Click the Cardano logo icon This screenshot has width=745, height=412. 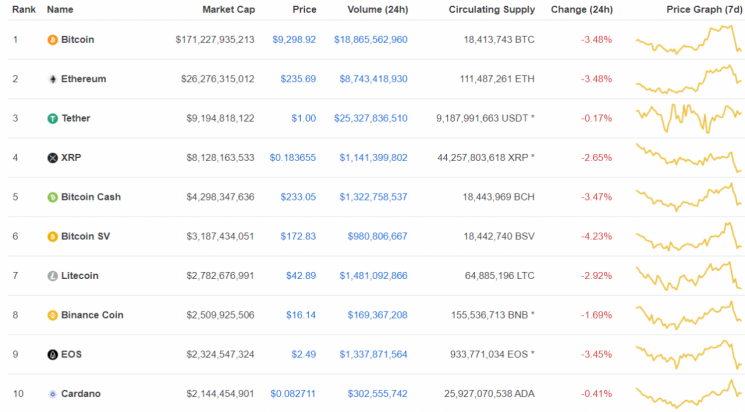pyautogui.click(x=52, y=394)
